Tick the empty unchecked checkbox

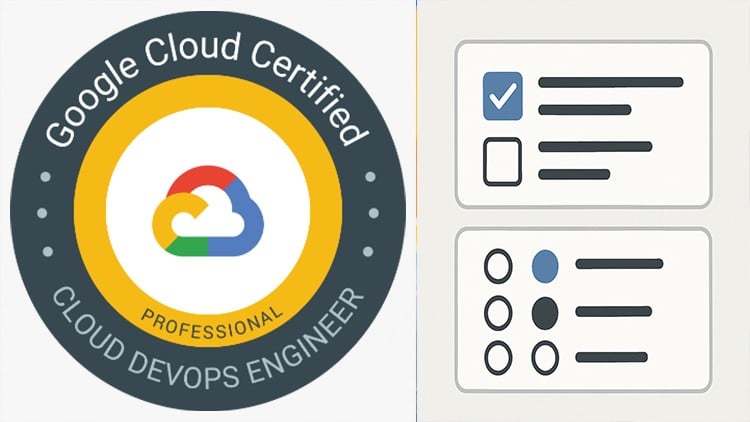click(503, 160)
